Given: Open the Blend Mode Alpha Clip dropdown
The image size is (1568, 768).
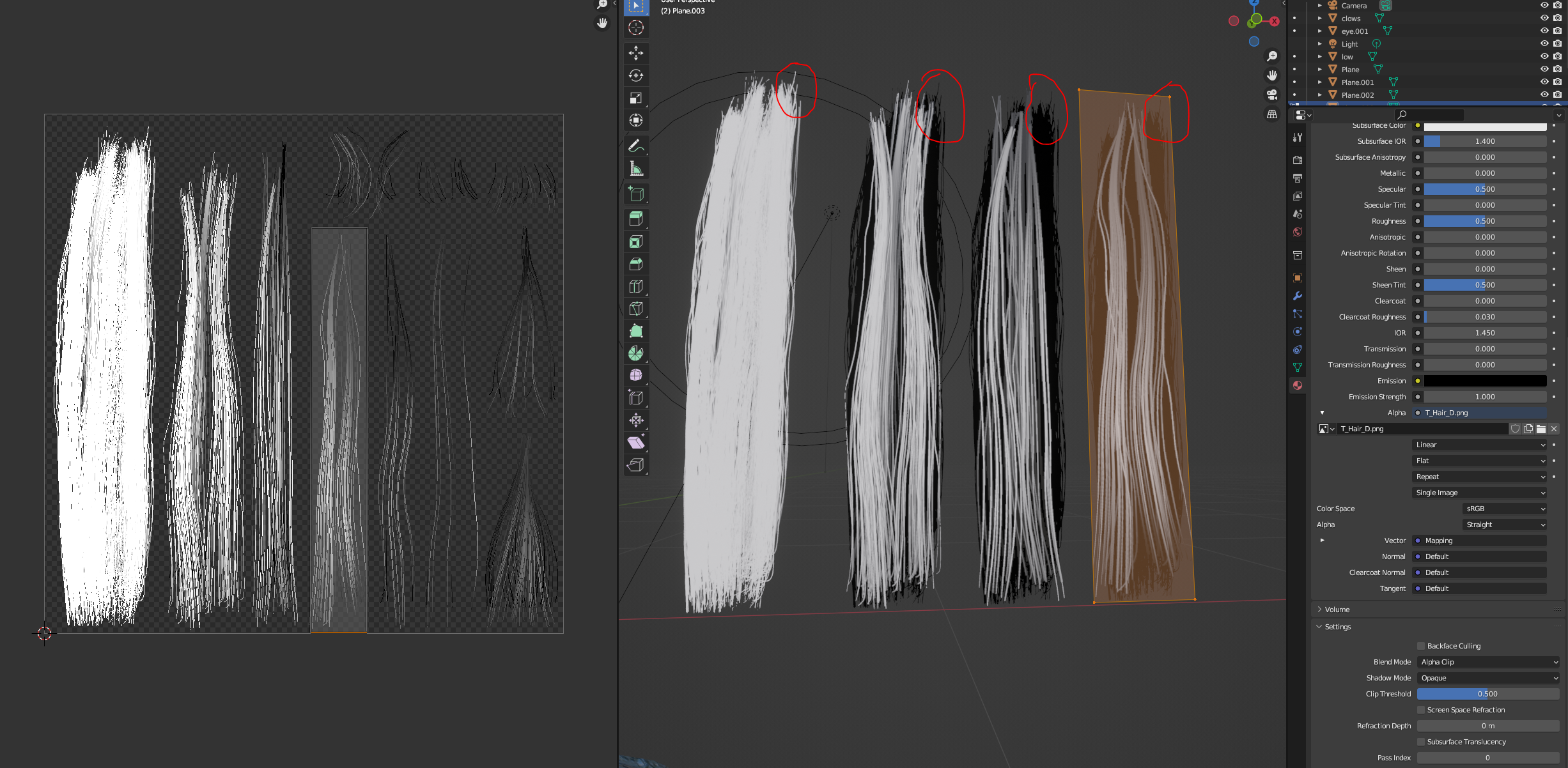Looking at the screenshot, I should 1488,662.
